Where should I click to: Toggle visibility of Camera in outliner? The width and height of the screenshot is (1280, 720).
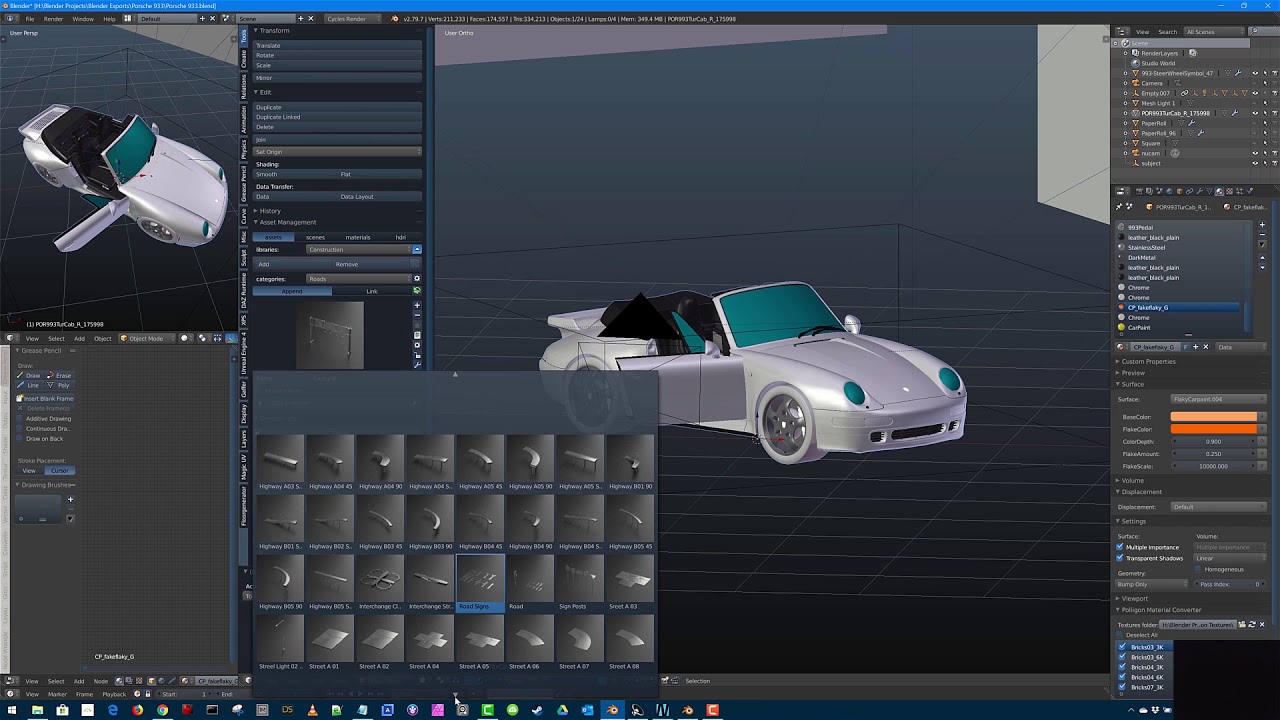click(1255, 83)
